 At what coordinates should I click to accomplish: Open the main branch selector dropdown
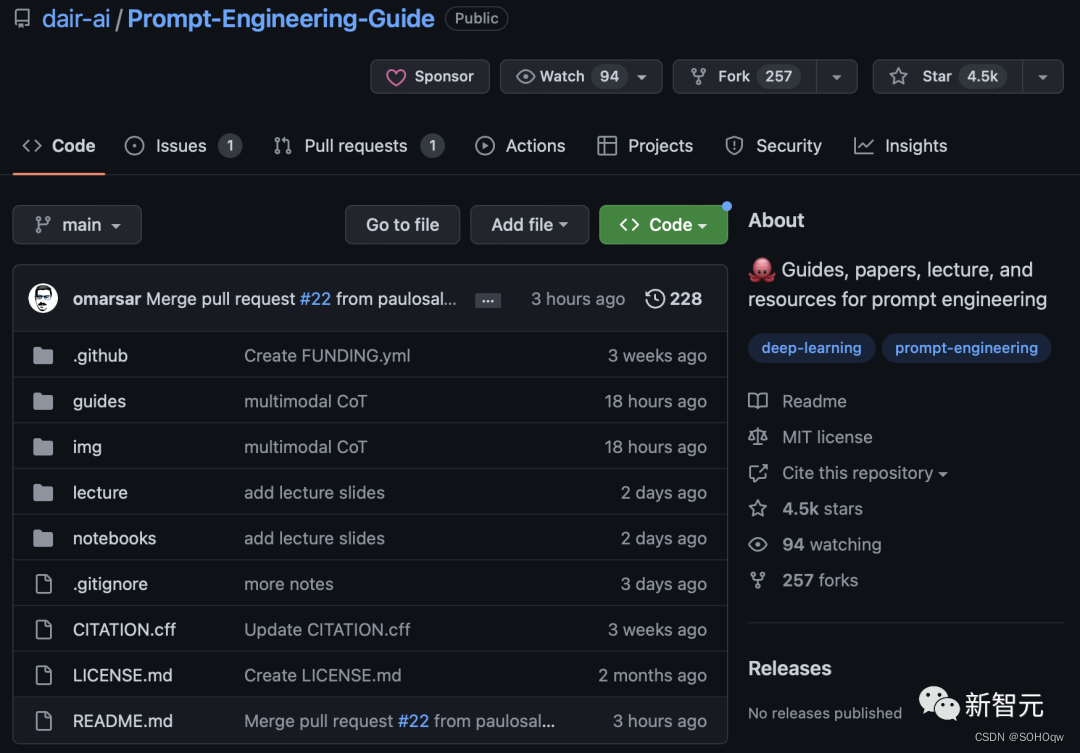[77, 224]
